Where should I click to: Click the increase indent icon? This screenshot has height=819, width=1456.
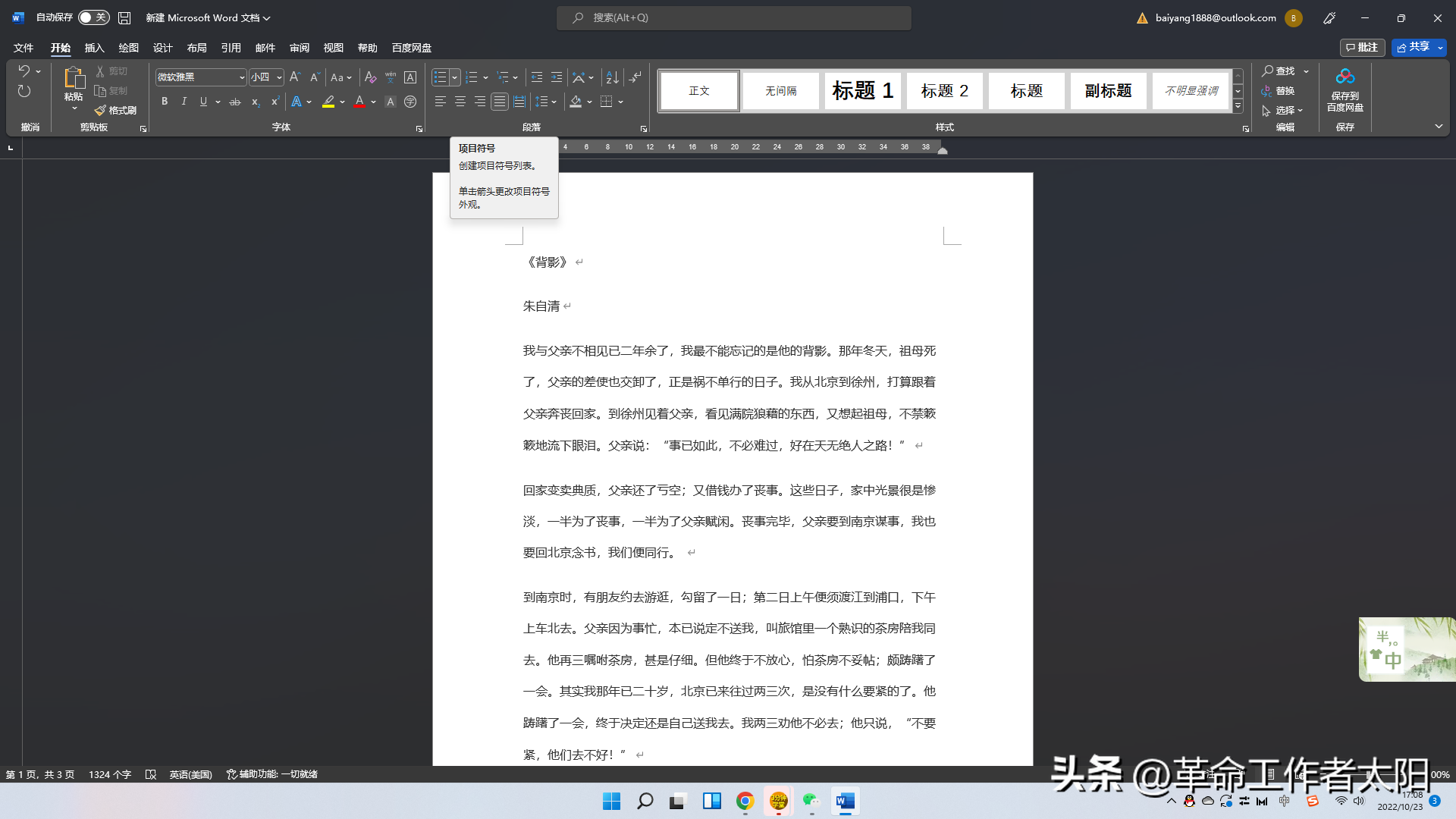click(x=557, y=77)
